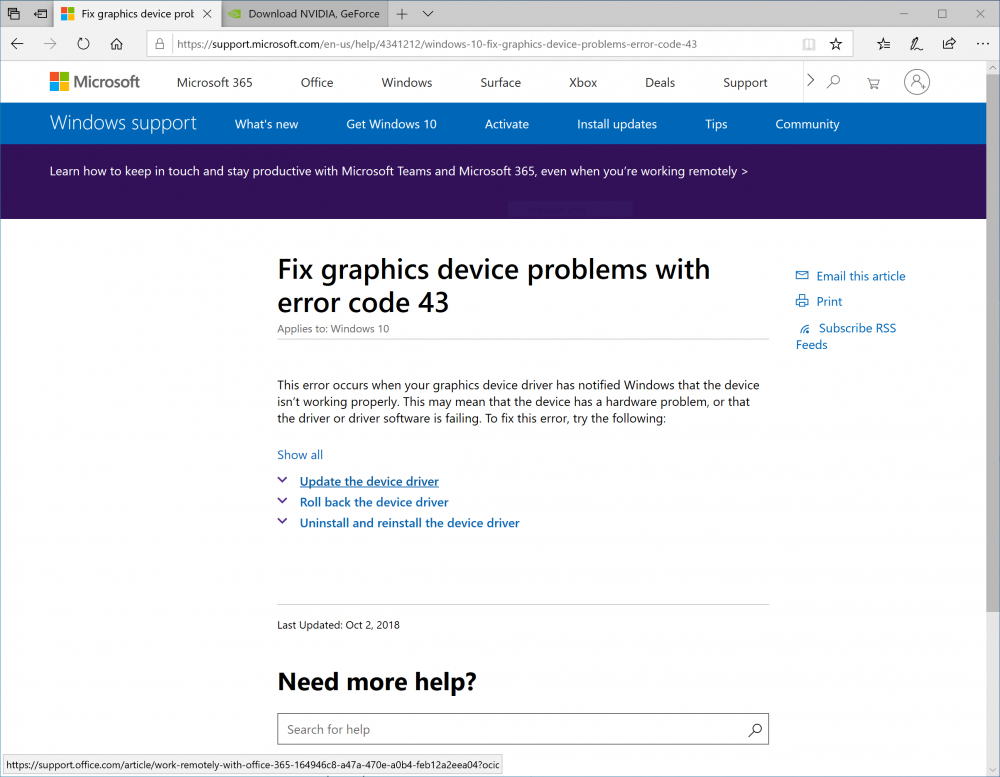Add this page to favorites star
The width and height of the screenshot is (1000, 777).
835,44
